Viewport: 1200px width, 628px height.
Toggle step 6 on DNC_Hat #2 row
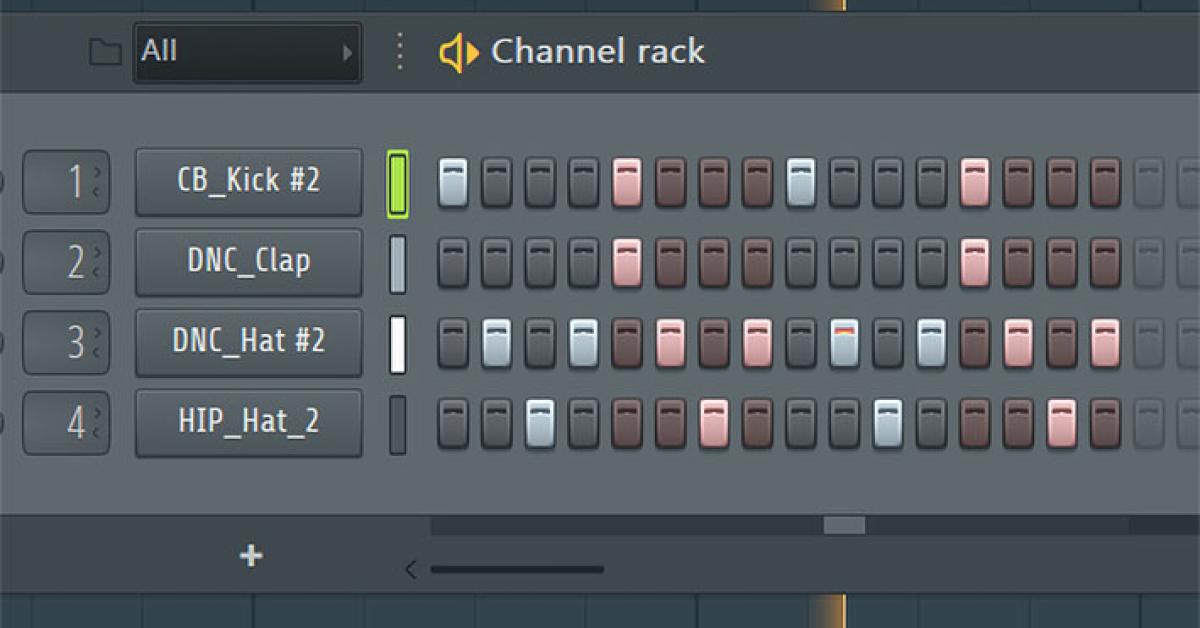(670, 342)
